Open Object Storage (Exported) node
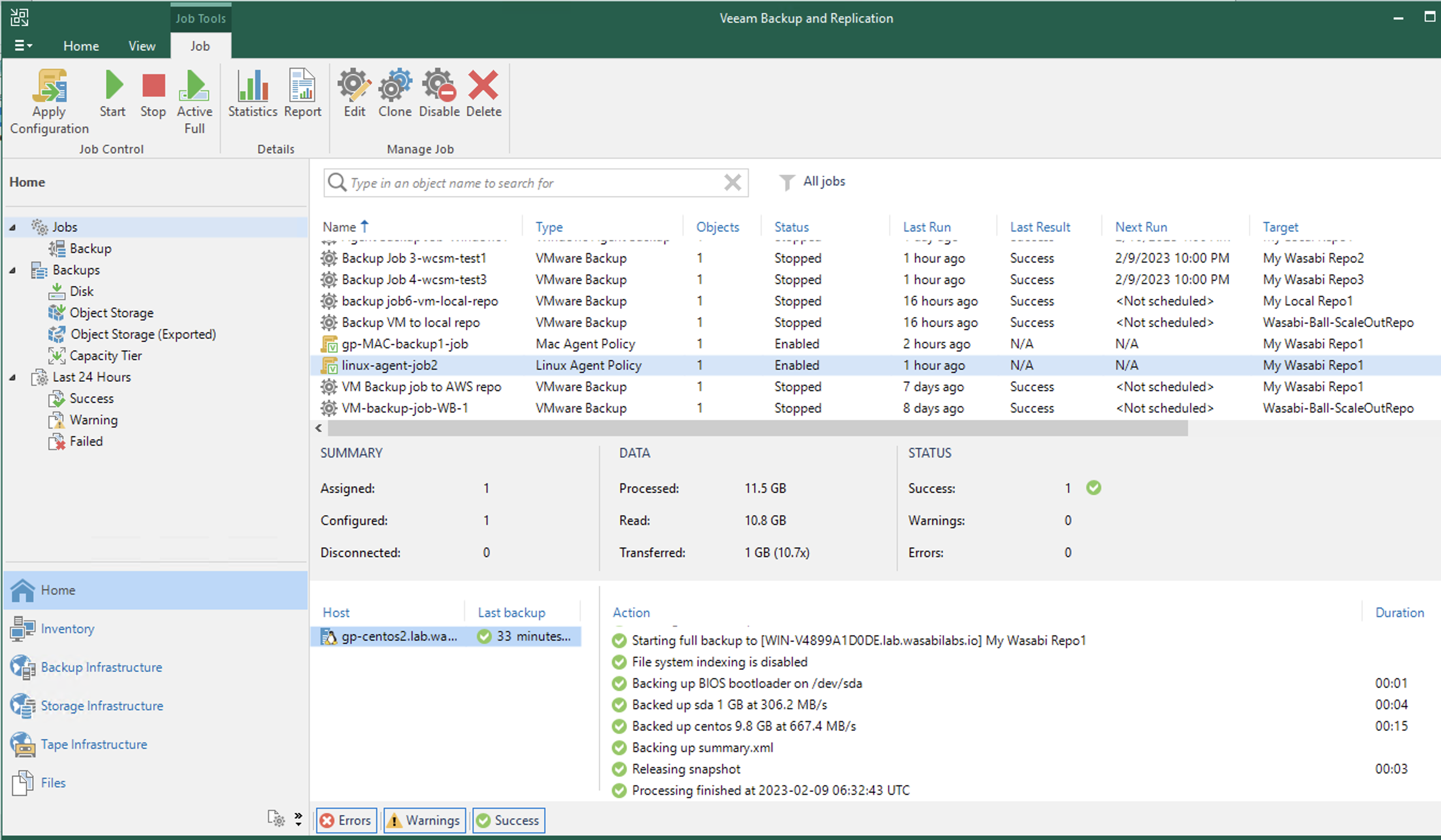Viewport: 1441px width, 840px height. point(132,334)
